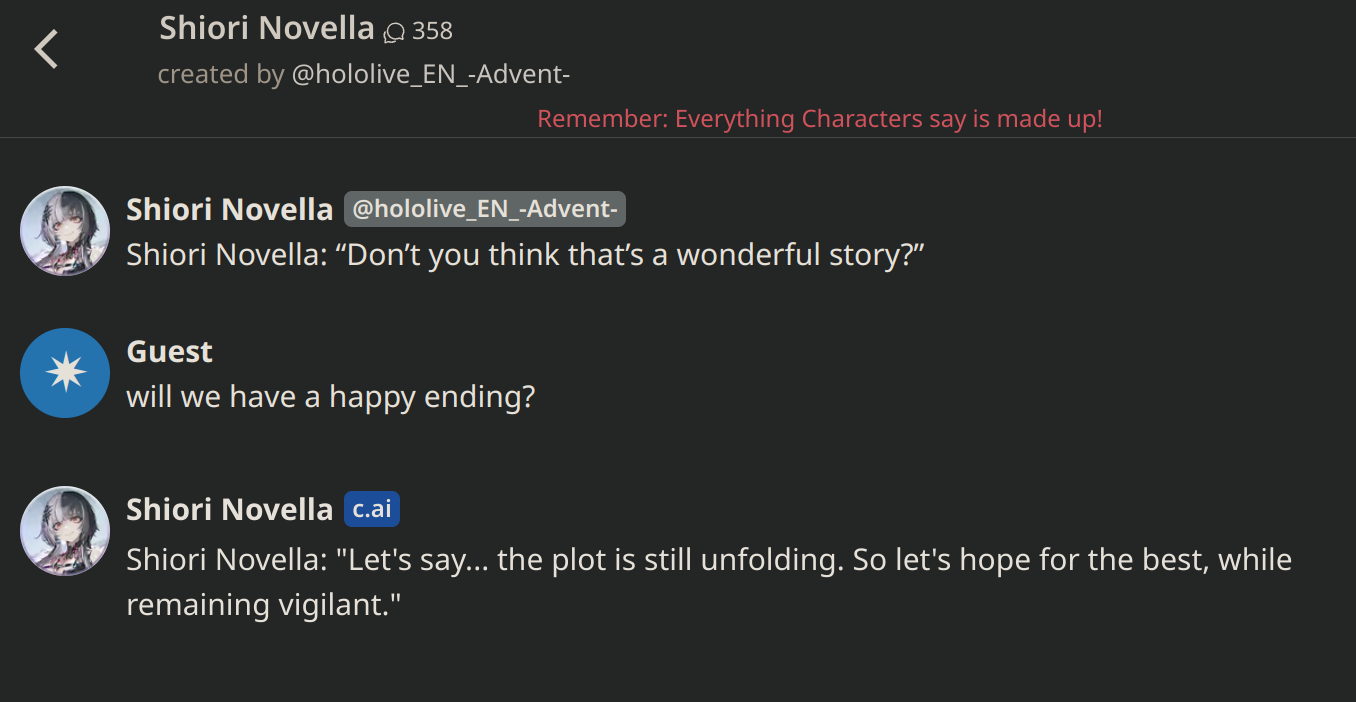Click the Shiori Novella title in header
1356x702 pixels.
266,28
